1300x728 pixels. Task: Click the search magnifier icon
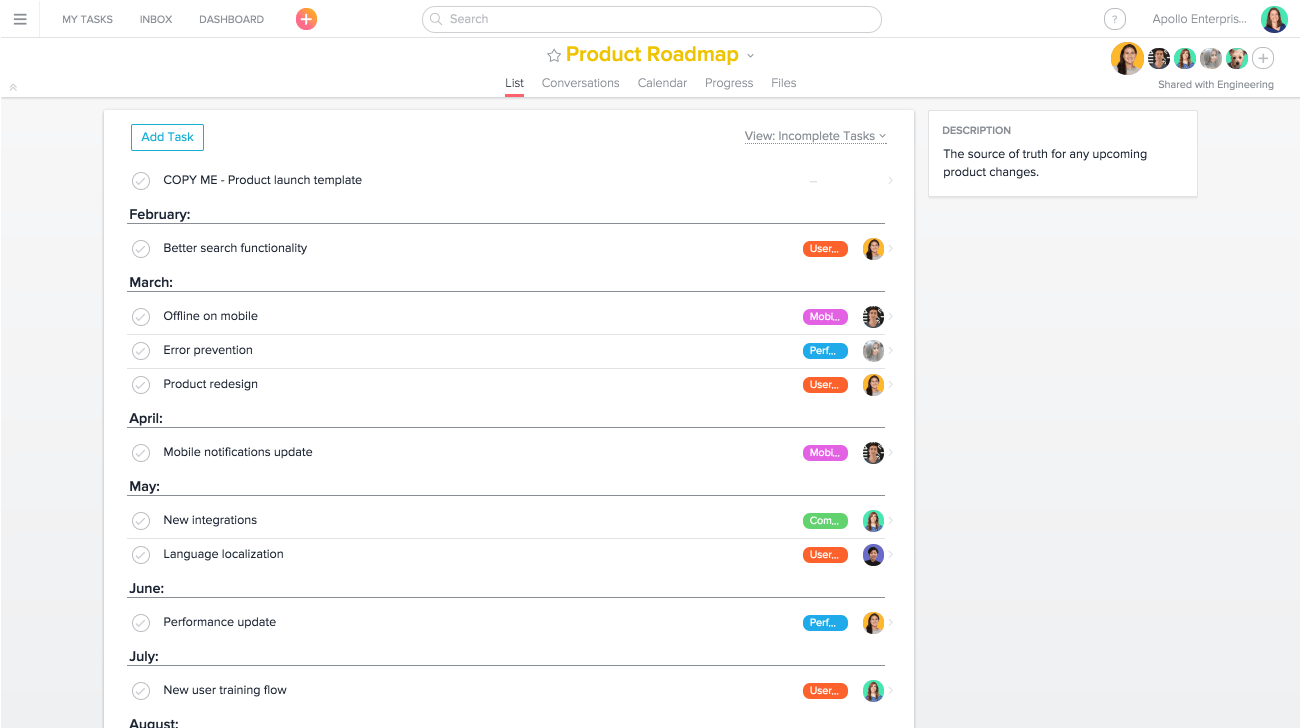(x=435, y=19)
